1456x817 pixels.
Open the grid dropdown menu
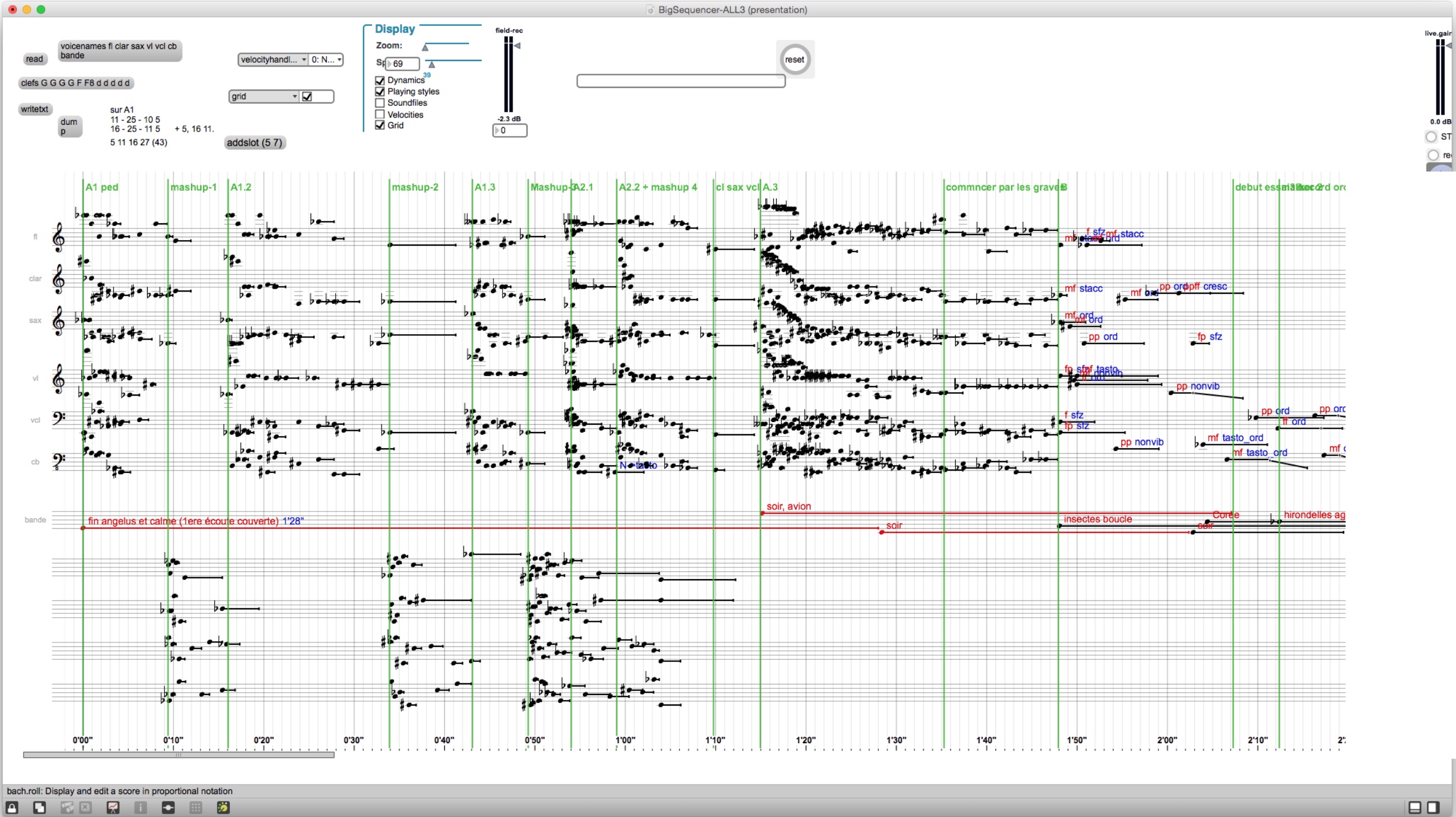pos(264,97)
